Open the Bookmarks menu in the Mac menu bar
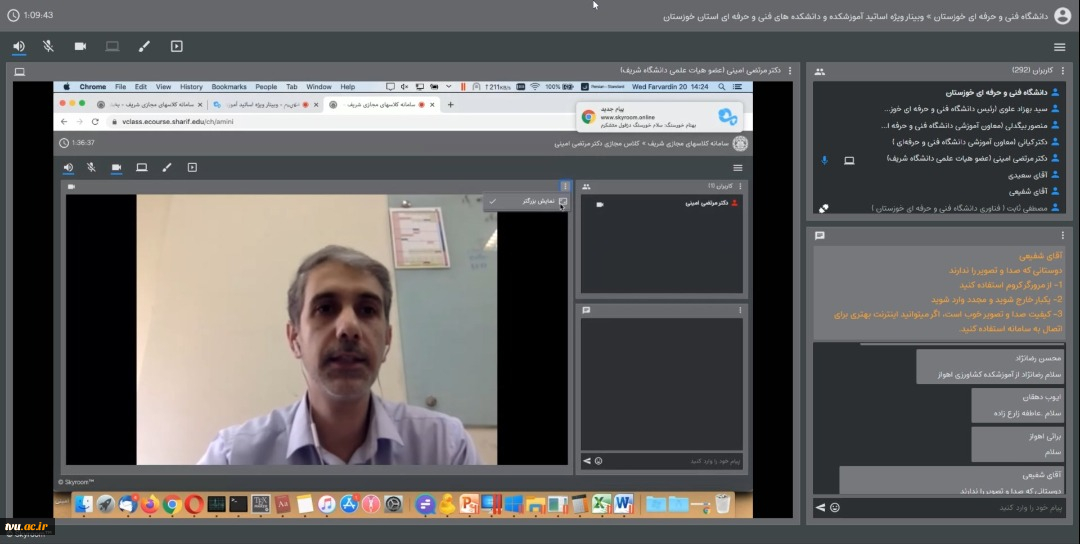 229,87
